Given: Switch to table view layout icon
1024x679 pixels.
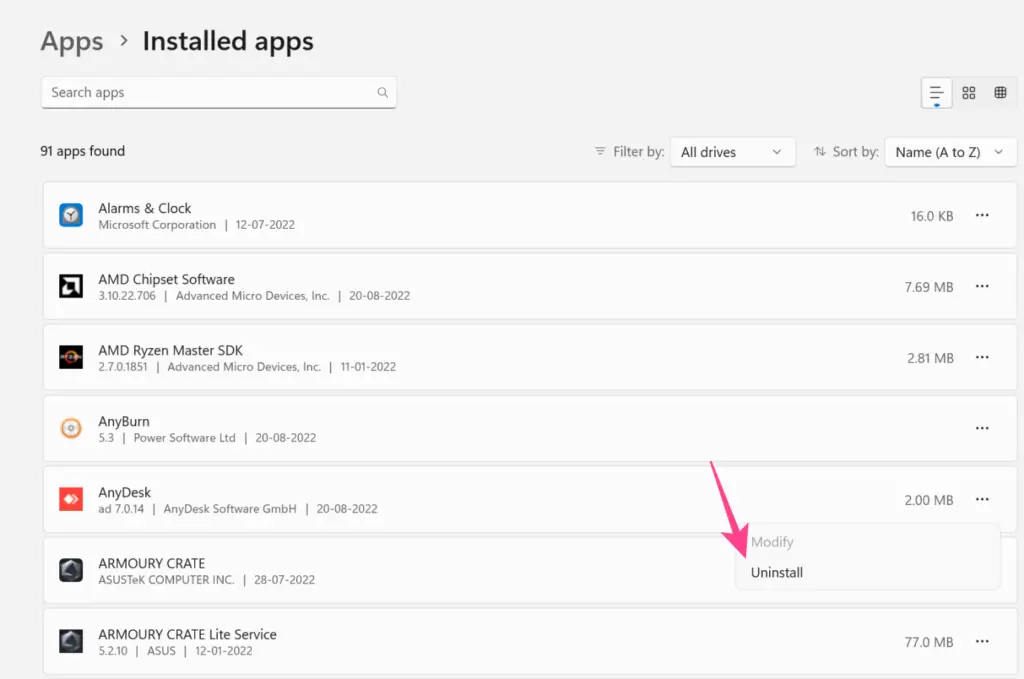Looking at the screenshot, I should (x=1000, y=93).
